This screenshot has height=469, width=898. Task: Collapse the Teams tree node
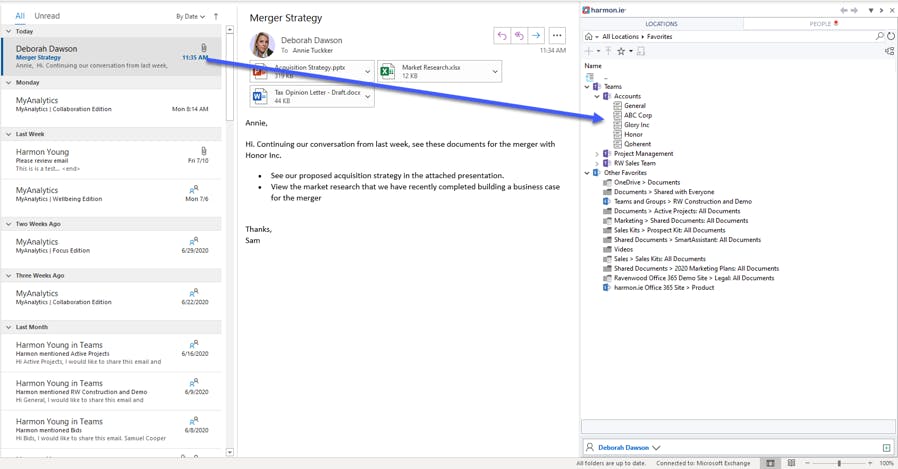tap(587, 87)
